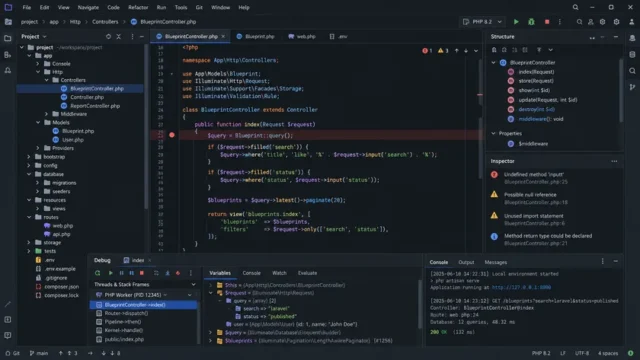The width and height of the screenshot is (640, 360).
Task: Collapse the Properties section in Structure
Action: pos(493,133)
